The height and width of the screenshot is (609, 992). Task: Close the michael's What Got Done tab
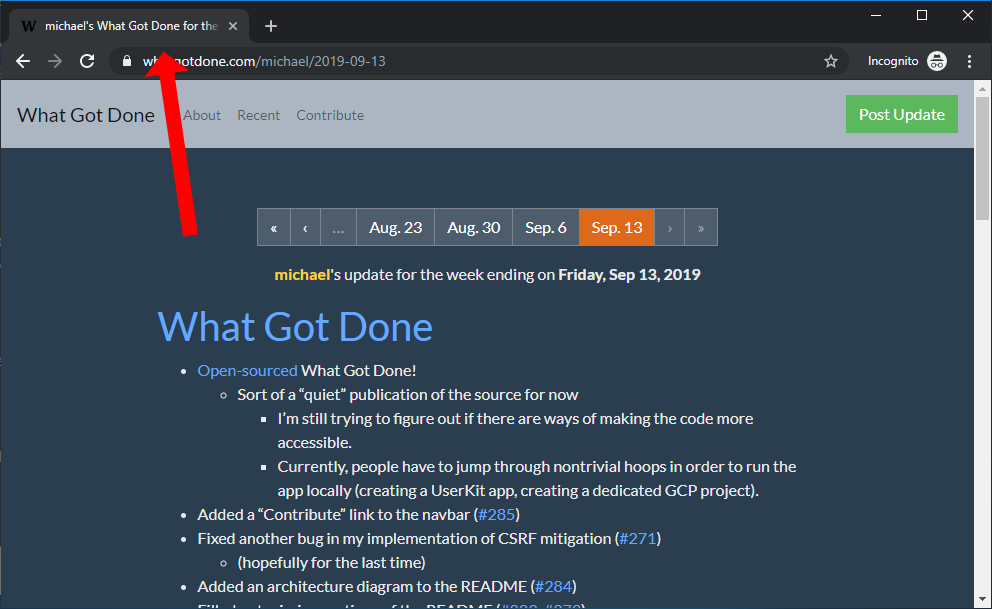coord(233,26)
